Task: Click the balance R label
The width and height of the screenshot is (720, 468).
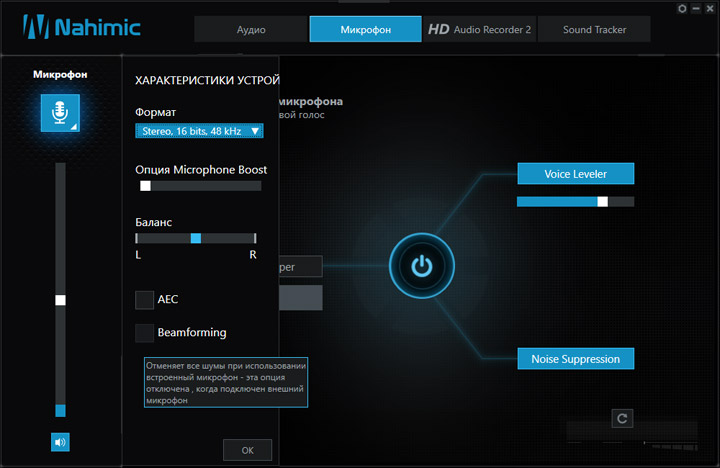Action: pos(253,254)
